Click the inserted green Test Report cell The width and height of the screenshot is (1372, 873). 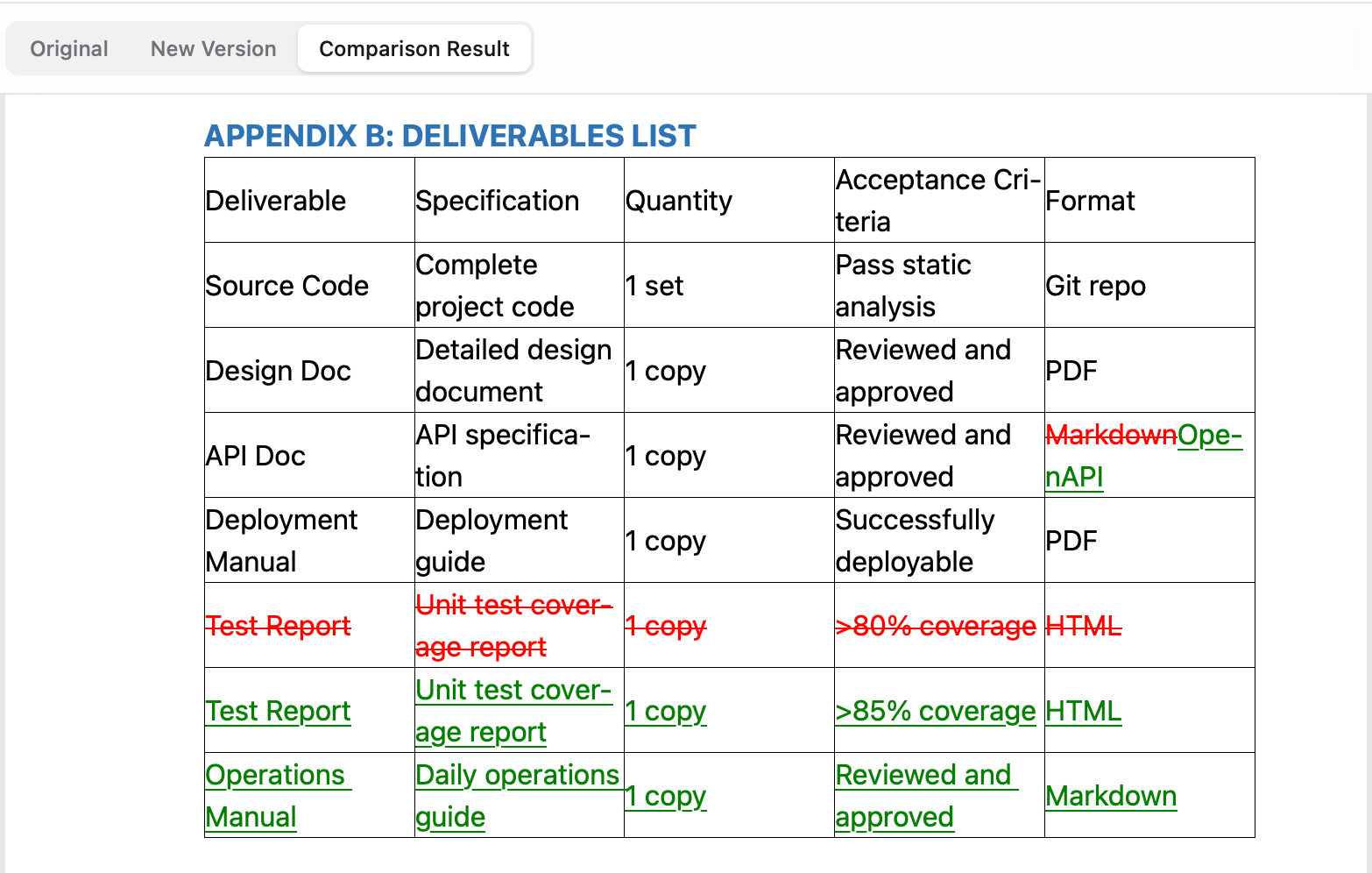click(309, 711)
